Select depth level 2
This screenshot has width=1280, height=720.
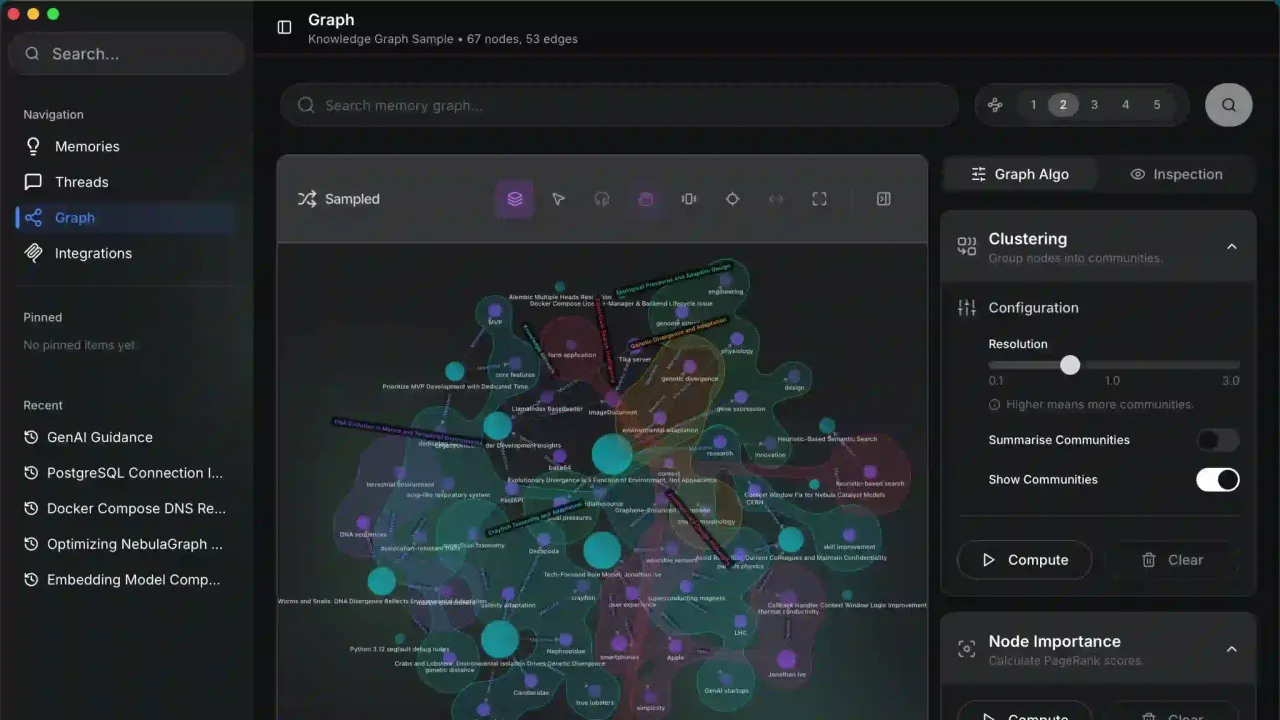[x=1063, y=105]
